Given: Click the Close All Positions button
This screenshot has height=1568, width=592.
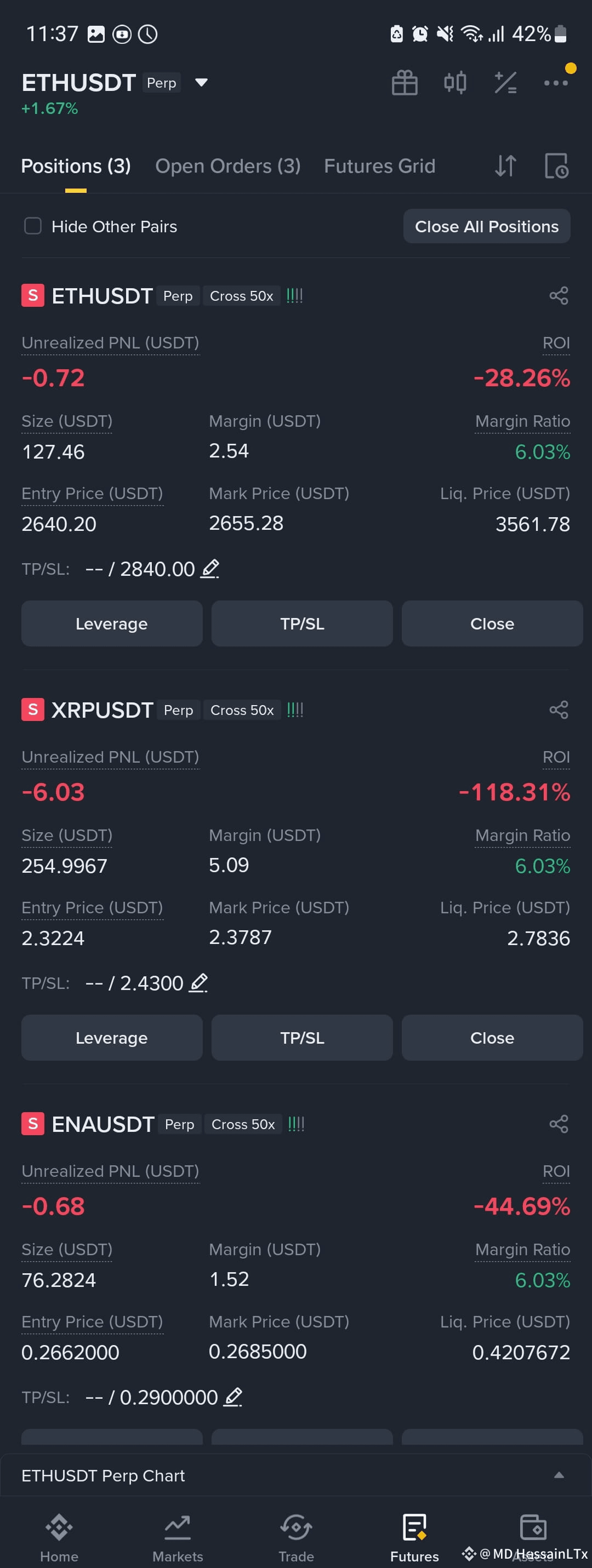Looking at the screenshot, I should click(x=487, y=226).
